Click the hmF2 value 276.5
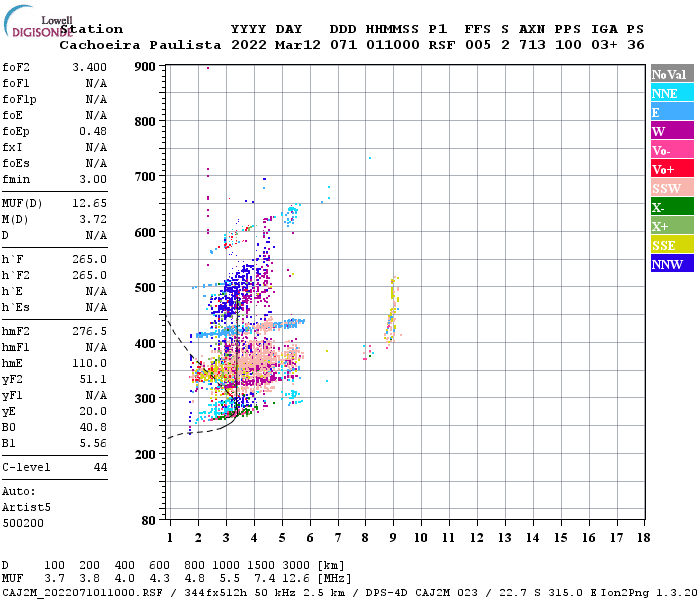 click(90, 331)
